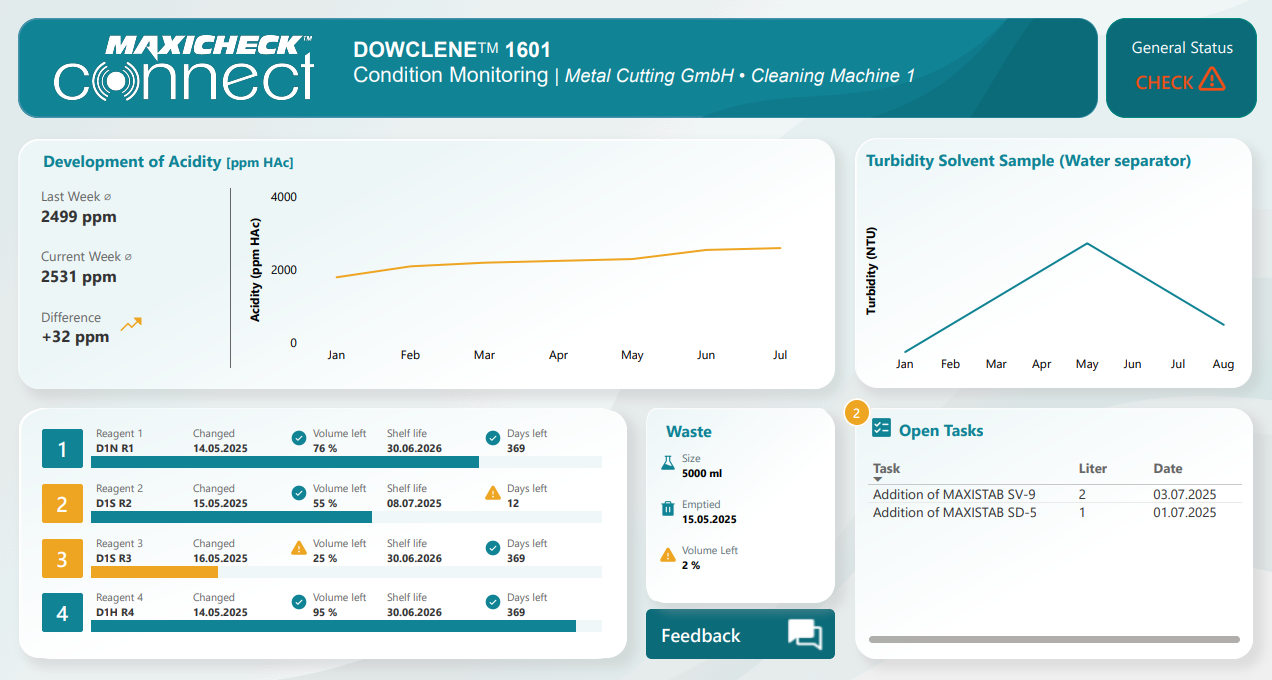Screen dimensions: 1272x680
Task: Click the Turbidity Solvent Sample title
Action: point(1028,161)
